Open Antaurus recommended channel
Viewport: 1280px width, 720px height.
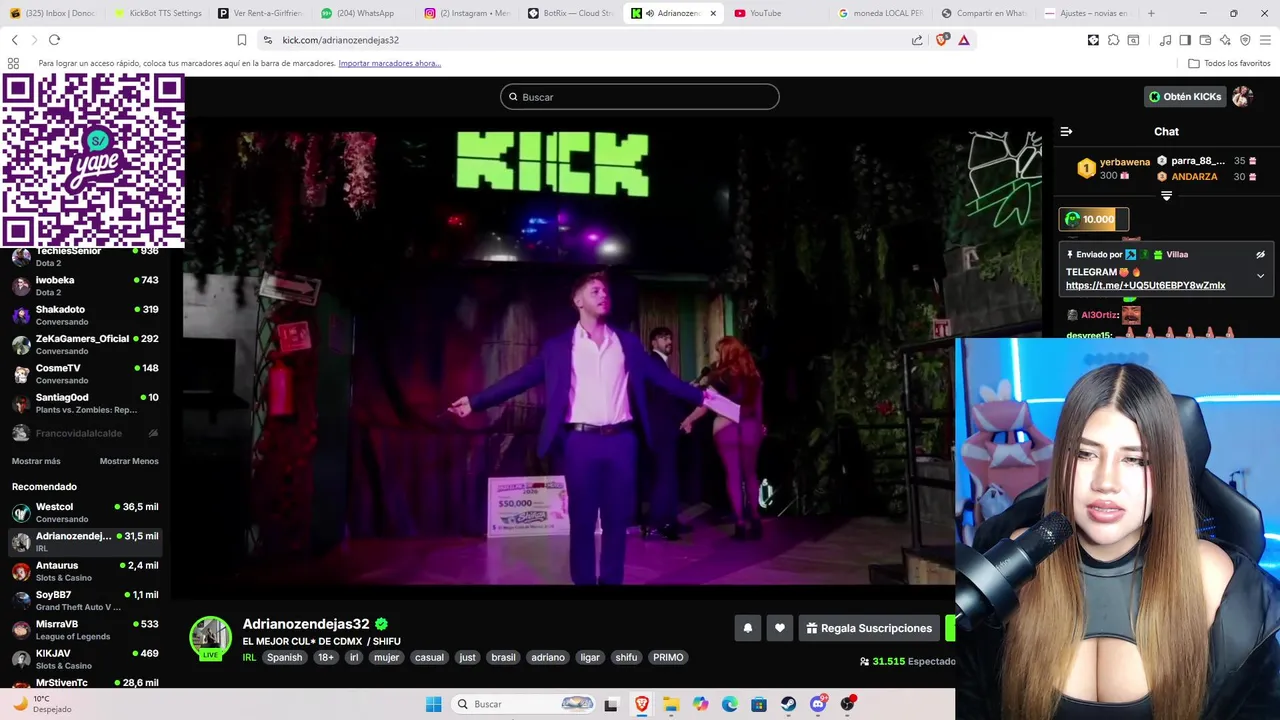coord(85,571)
